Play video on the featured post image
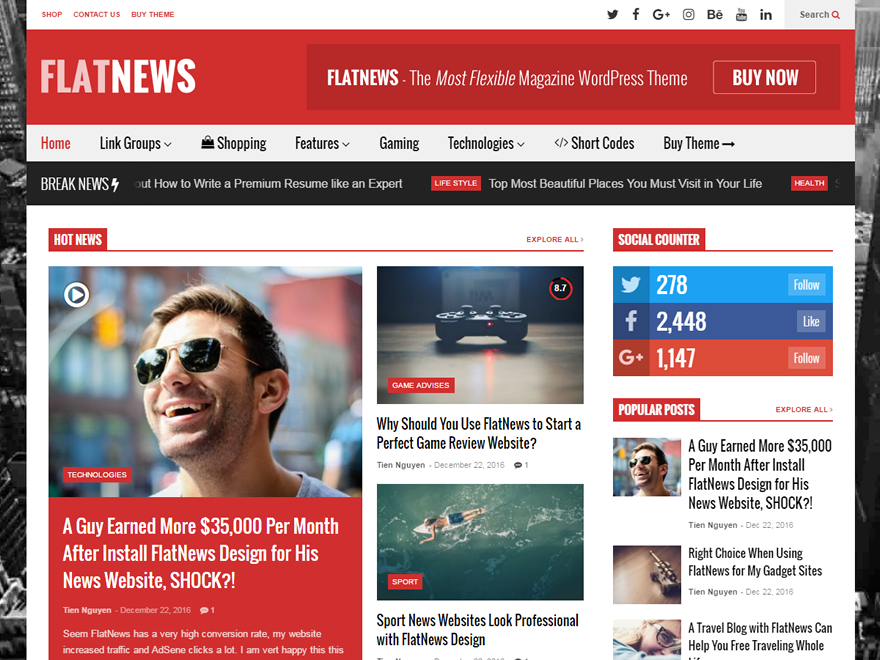Viewport: 880px width, 660px height. [77, 294]
